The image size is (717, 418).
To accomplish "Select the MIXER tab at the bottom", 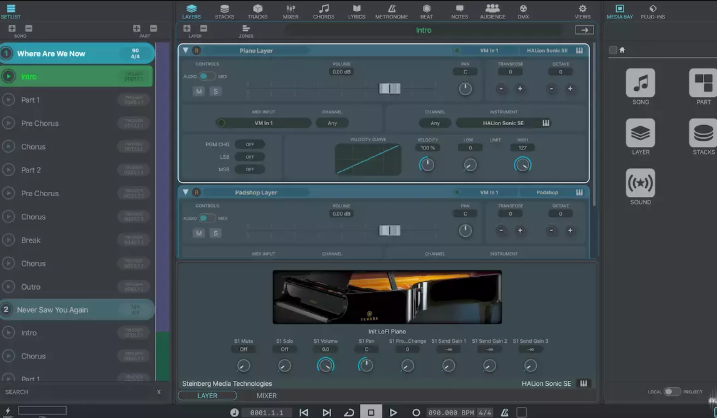I will [266, 396].
